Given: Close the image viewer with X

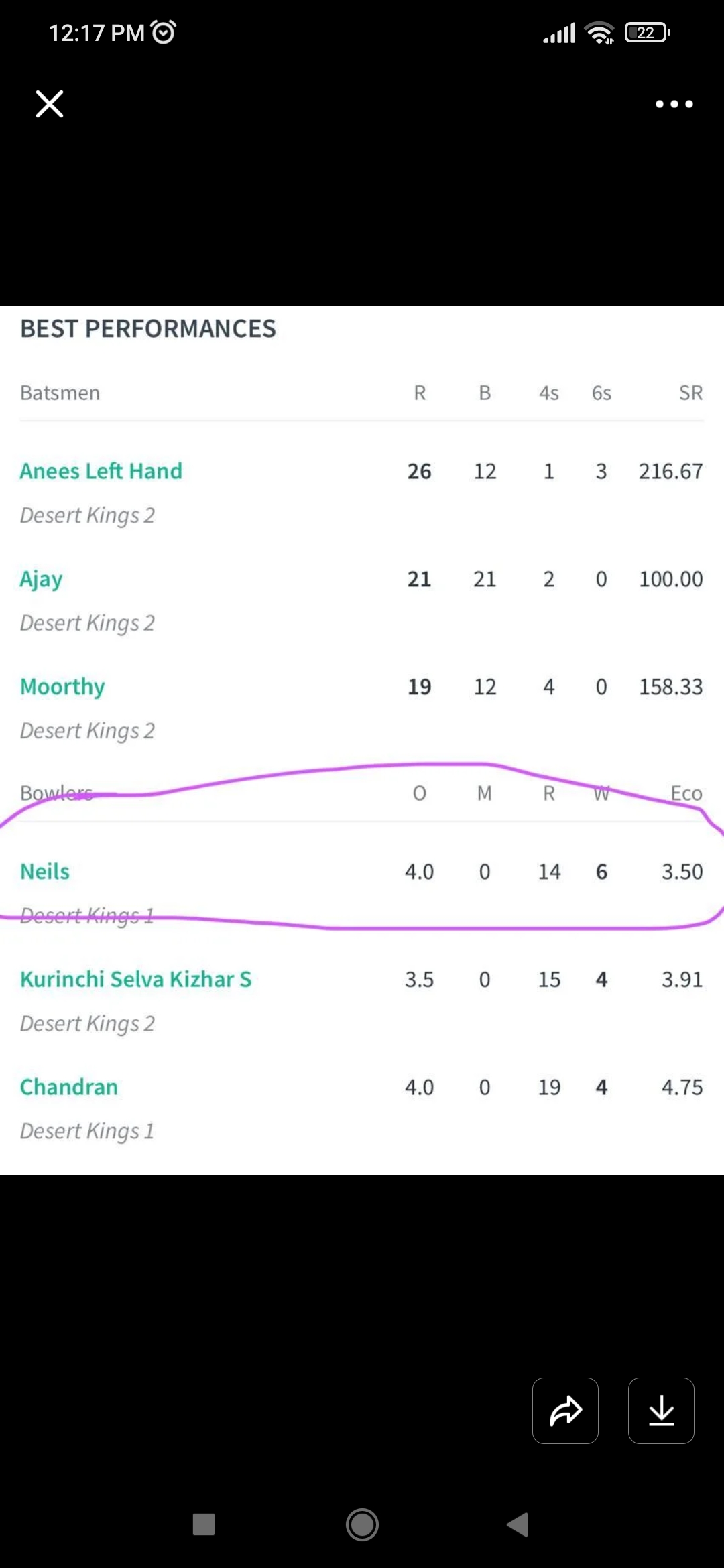Looking at the screenshot, I should click(x=50, y=104).
